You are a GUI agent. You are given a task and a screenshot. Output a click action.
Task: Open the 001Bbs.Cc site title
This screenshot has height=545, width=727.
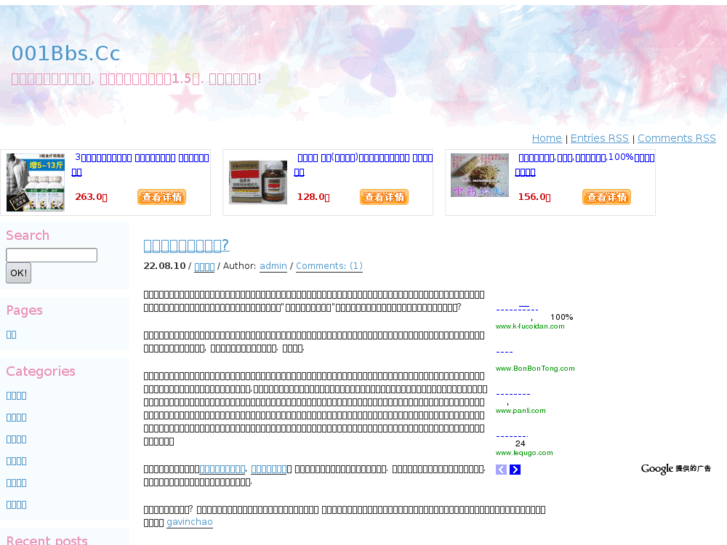(65, 53)
